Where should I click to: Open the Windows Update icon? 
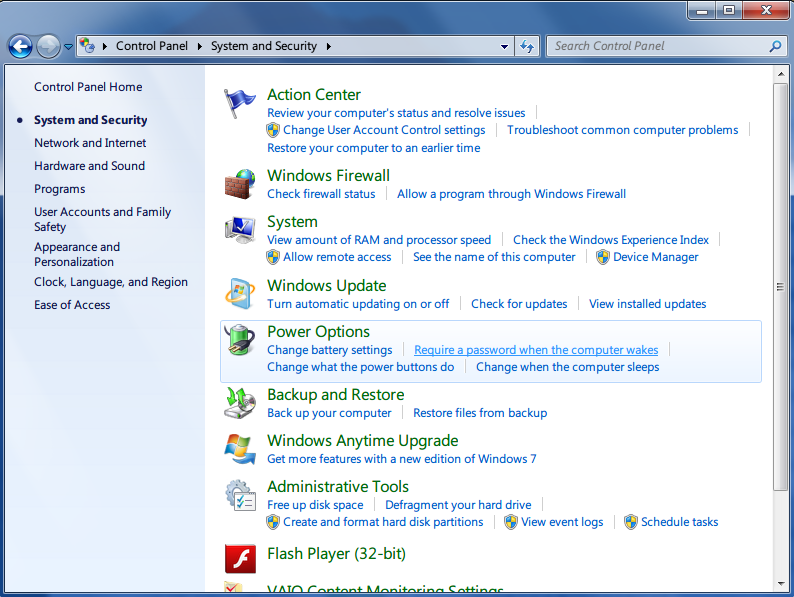[240, 294]
